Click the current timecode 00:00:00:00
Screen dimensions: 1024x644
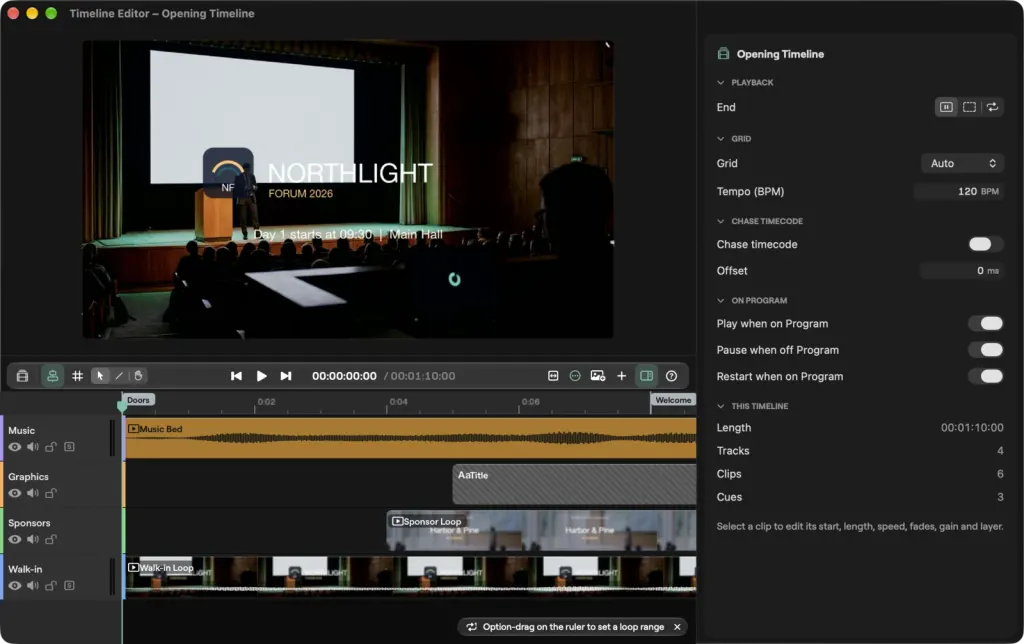pyautogui.click(x=344, y=376)
